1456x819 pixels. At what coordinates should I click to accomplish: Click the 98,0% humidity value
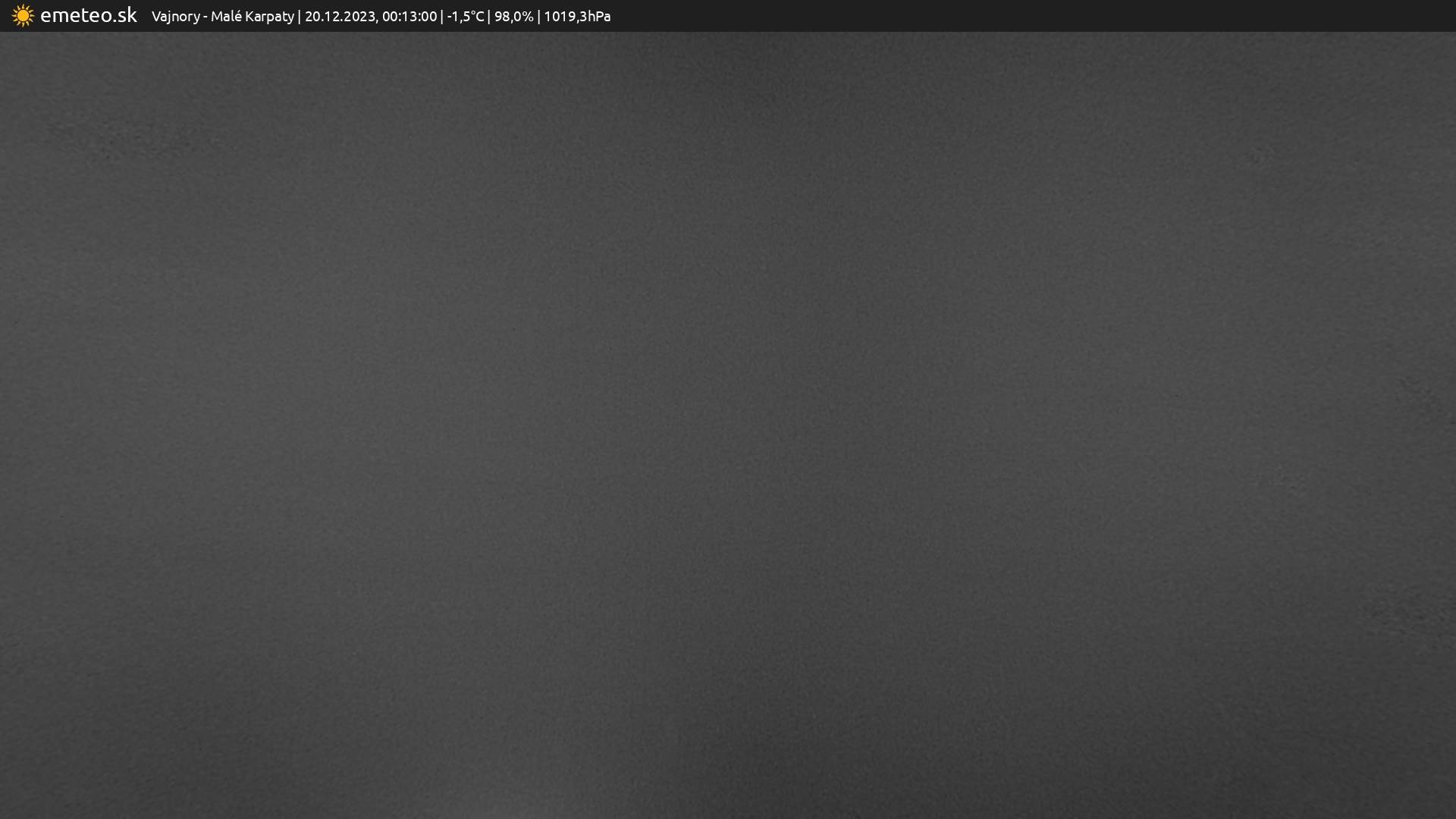513,17
